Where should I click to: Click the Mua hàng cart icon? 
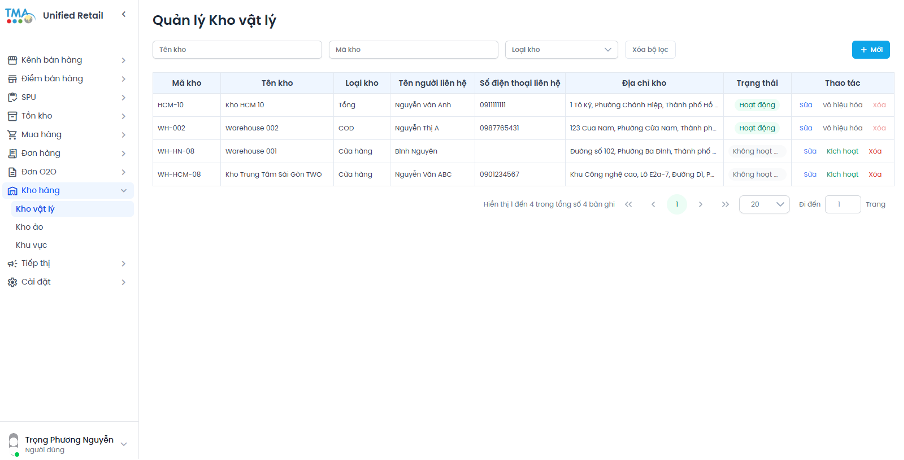click(x=13, y=134)
